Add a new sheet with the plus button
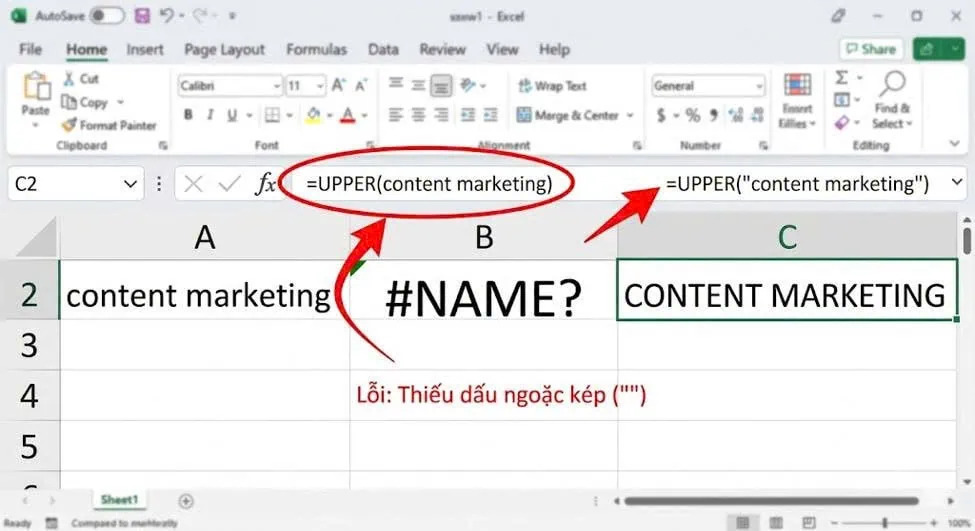Viewport: 975px width, 531px height. click(x=186, y=501)
